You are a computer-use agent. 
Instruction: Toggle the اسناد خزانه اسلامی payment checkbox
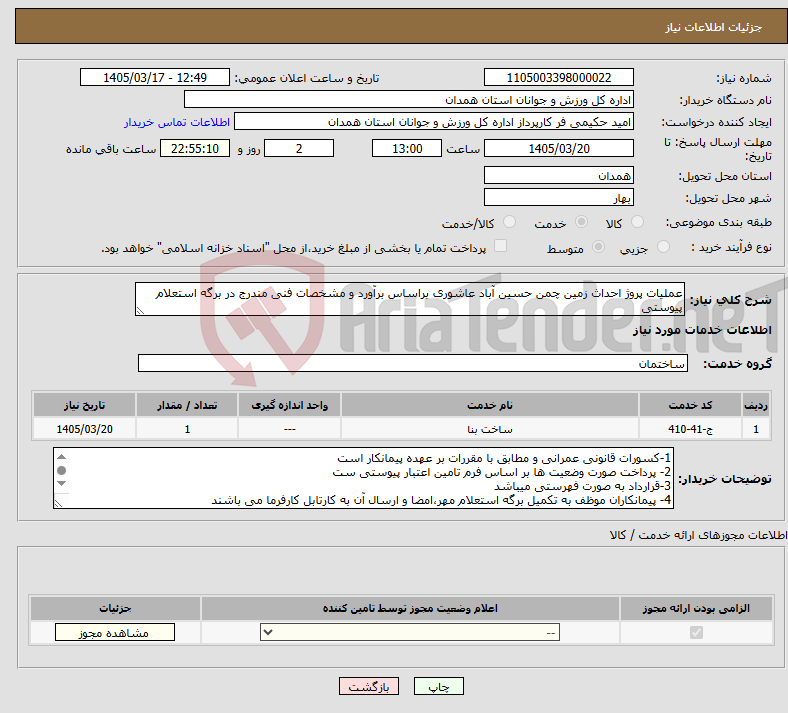(501, 246)
